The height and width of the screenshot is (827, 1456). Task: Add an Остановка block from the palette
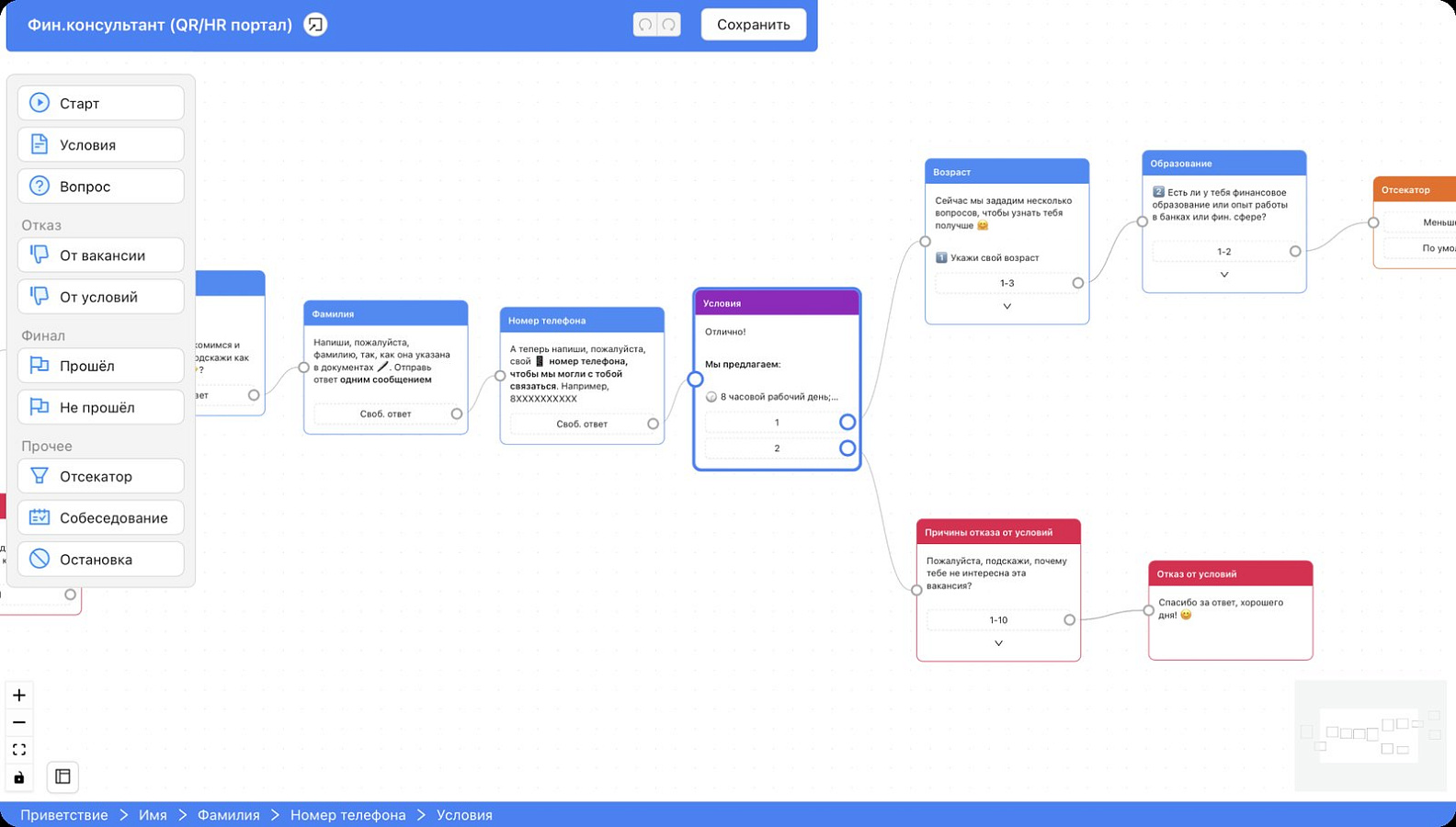(101, 558)
